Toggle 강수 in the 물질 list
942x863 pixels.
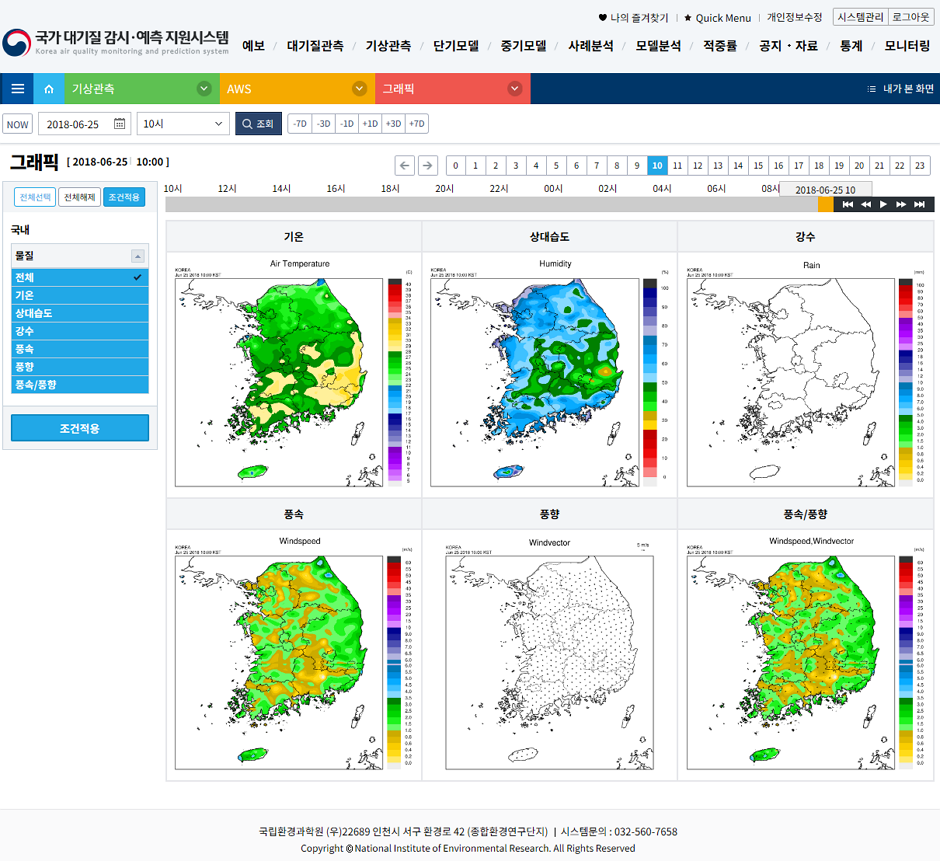(80, 331)
